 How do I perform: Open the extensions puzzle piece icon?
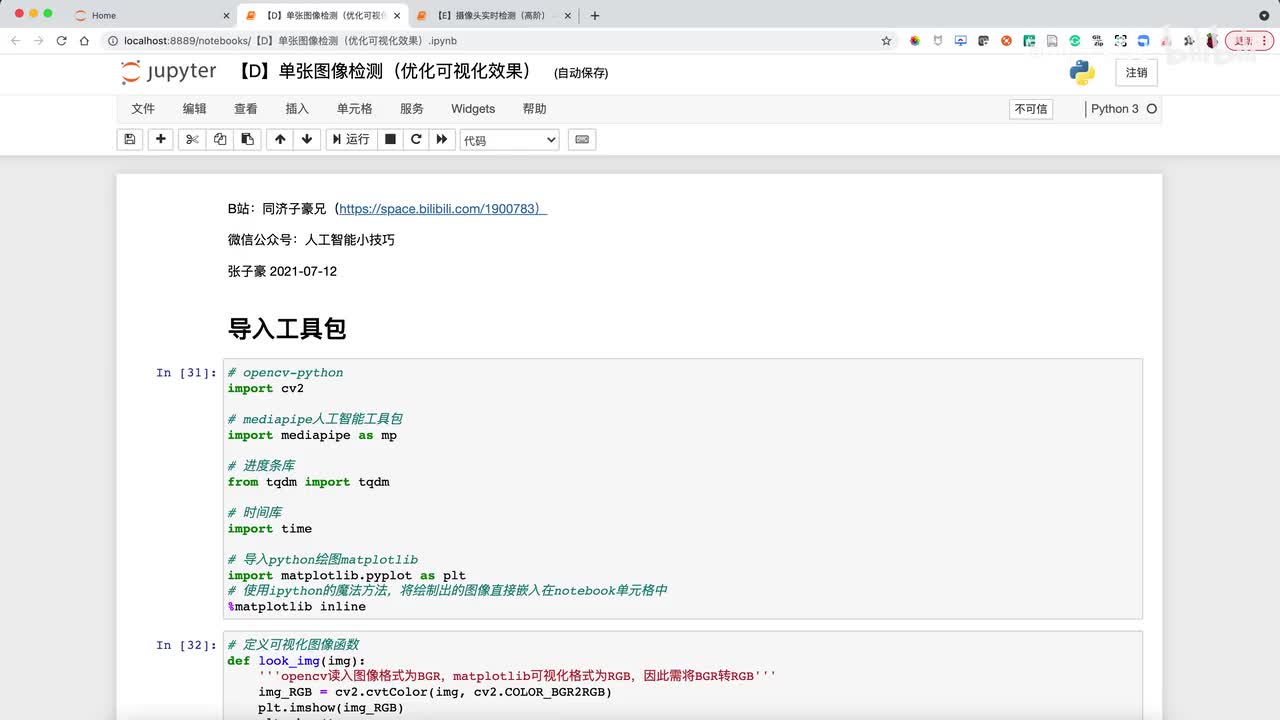(1189, 41)
